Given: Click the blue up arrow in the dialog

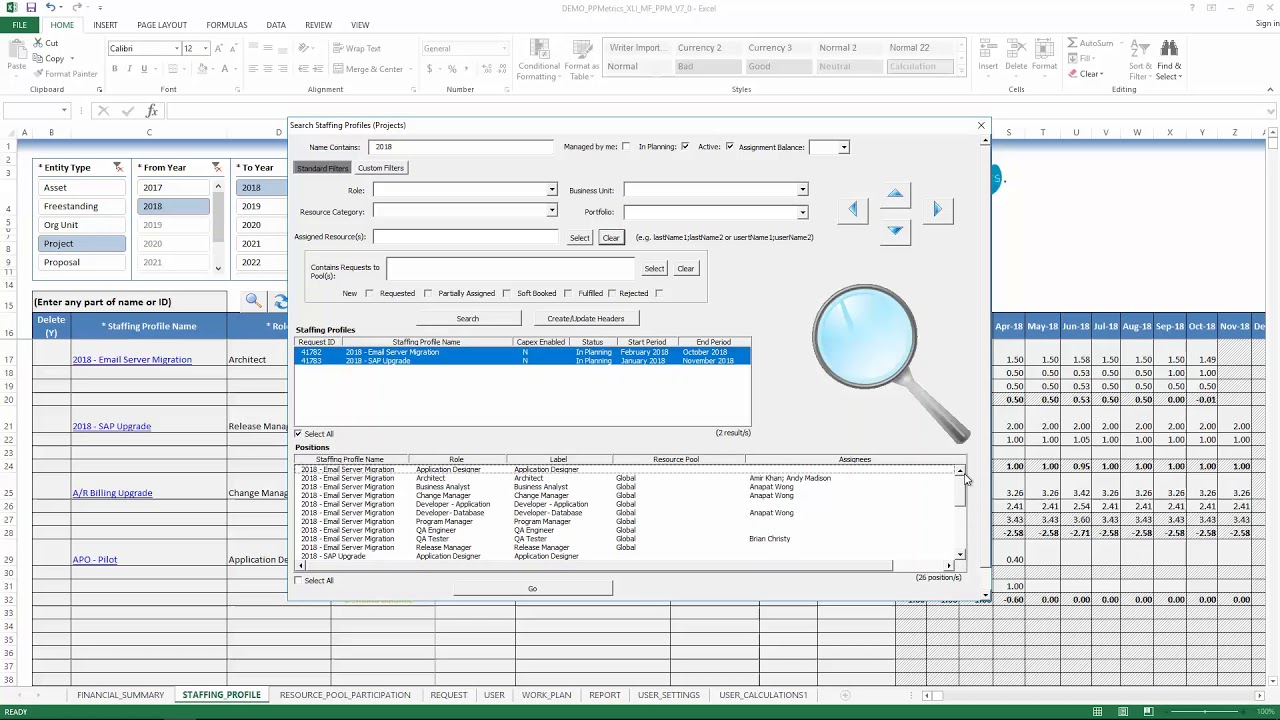Looking at the screenshot, I should point(895,193).
